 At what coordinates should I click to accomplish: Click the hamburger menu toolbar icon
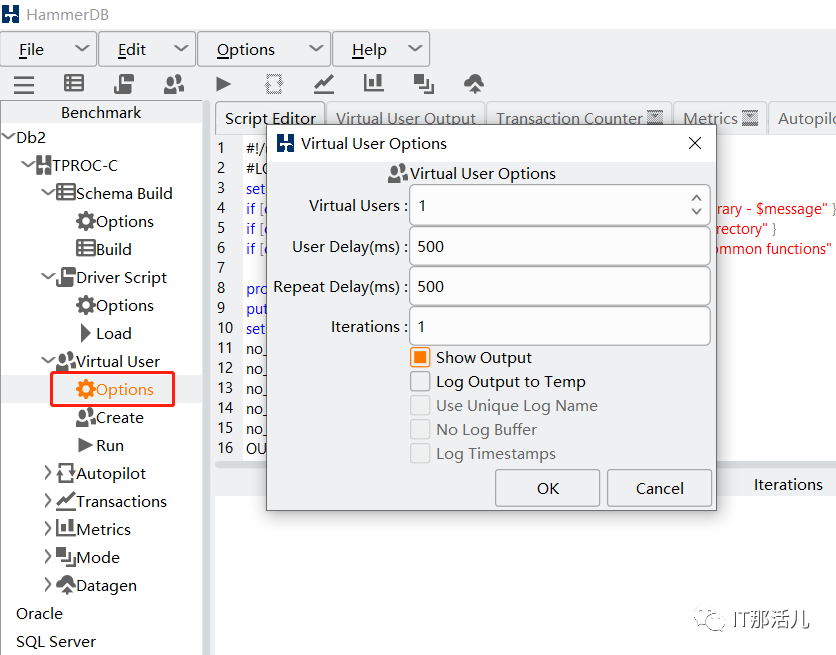[24, 84]
